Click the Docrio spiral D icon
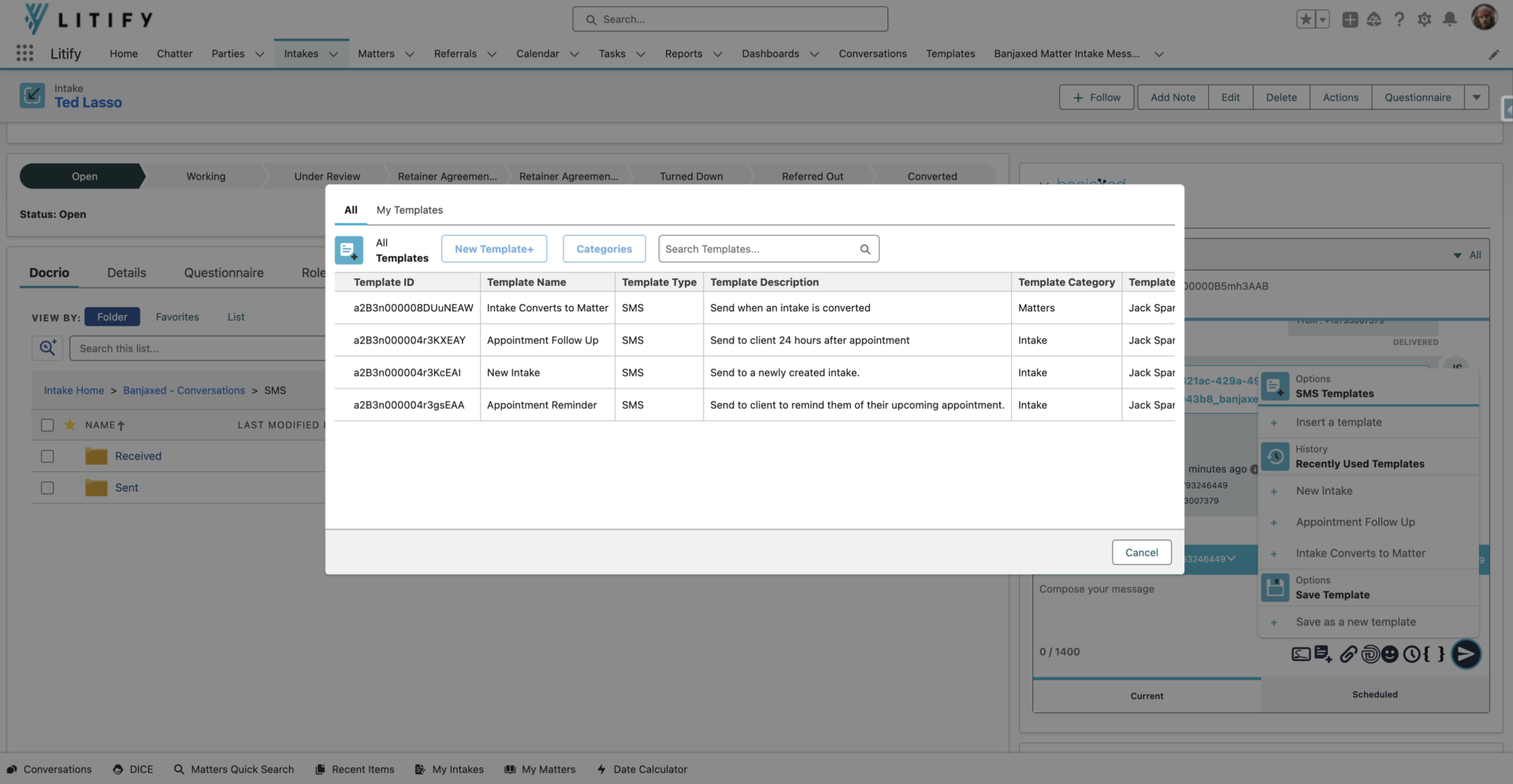This screenshot has height=784, width=1513. (1370, 654)
